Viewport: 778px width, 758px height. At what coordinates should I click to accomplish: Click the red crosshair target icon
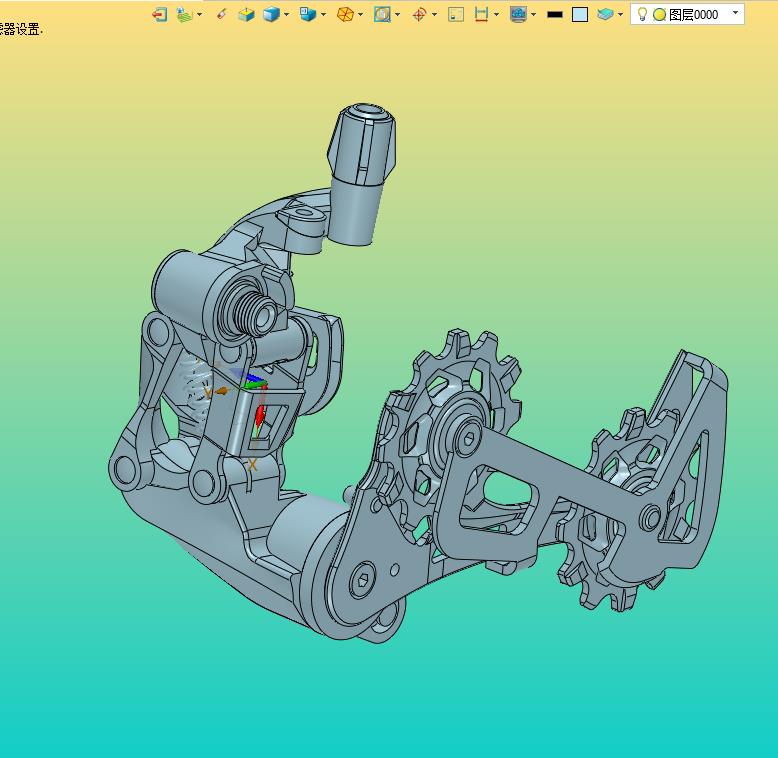419,14
